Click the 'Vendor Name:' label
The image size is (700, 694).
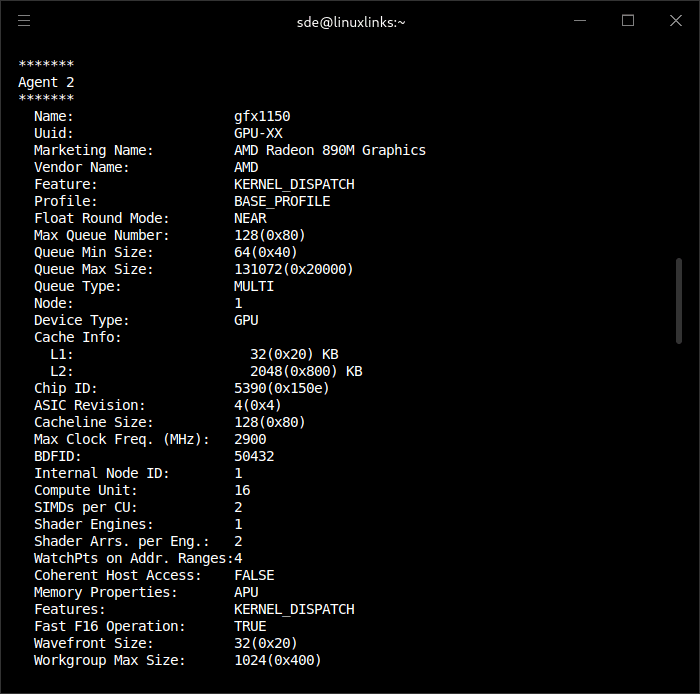click(82, 167)
